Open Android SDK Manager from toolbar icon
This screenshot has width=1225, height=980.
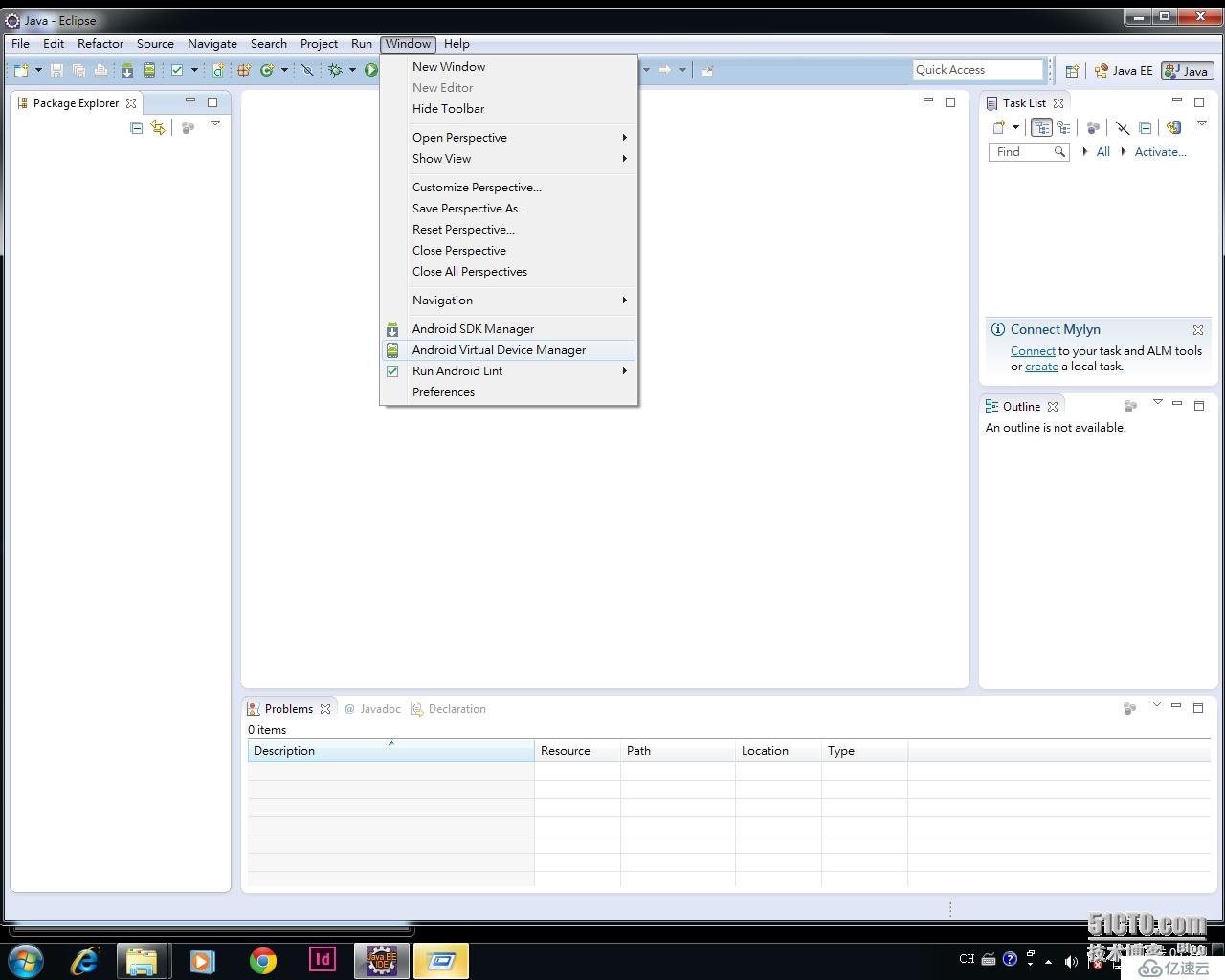click(x=126, y=70)
